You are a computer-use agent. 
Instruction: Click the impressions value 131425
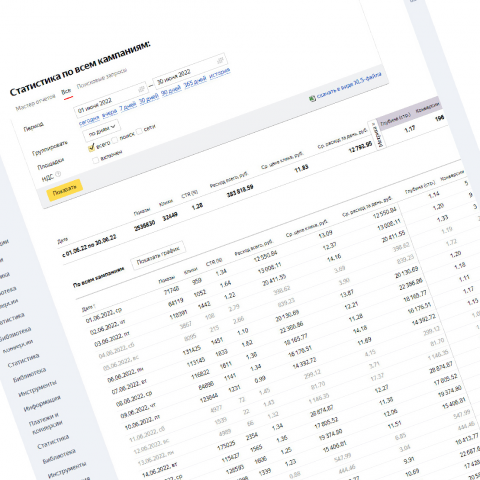(192, 351)
